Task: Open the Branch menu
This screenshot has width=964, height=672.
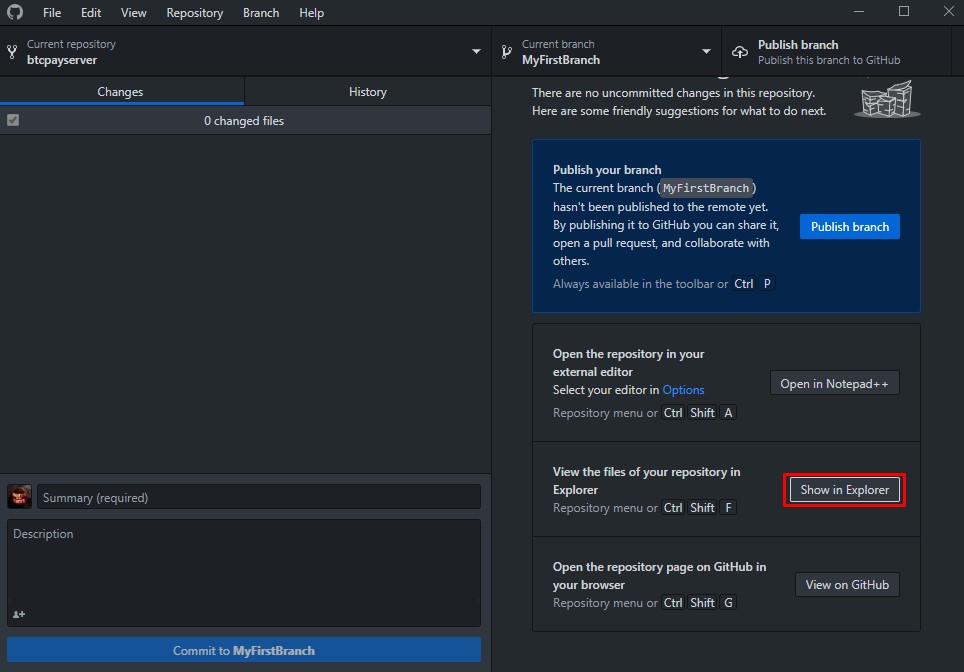Action: pyautogui.click(x=261, y=13)
